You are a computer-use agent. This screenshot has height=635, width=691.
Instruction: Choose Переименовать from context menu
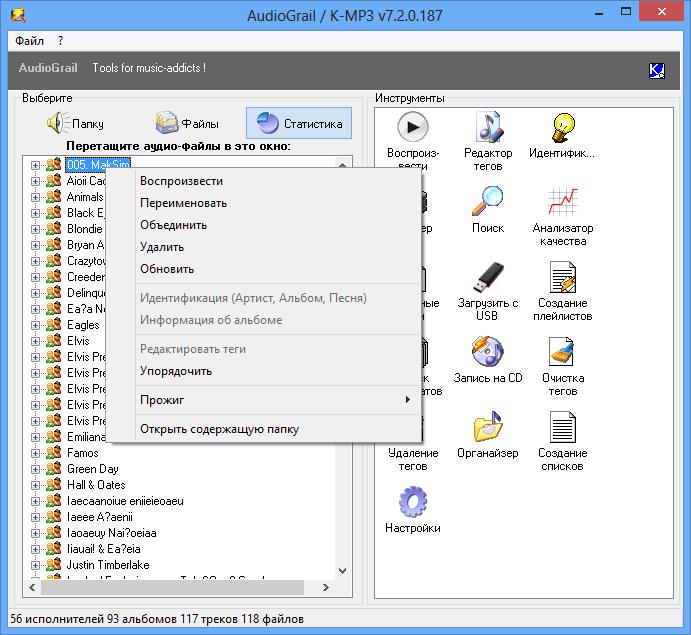pyautogui.click(x=263, y=203)
